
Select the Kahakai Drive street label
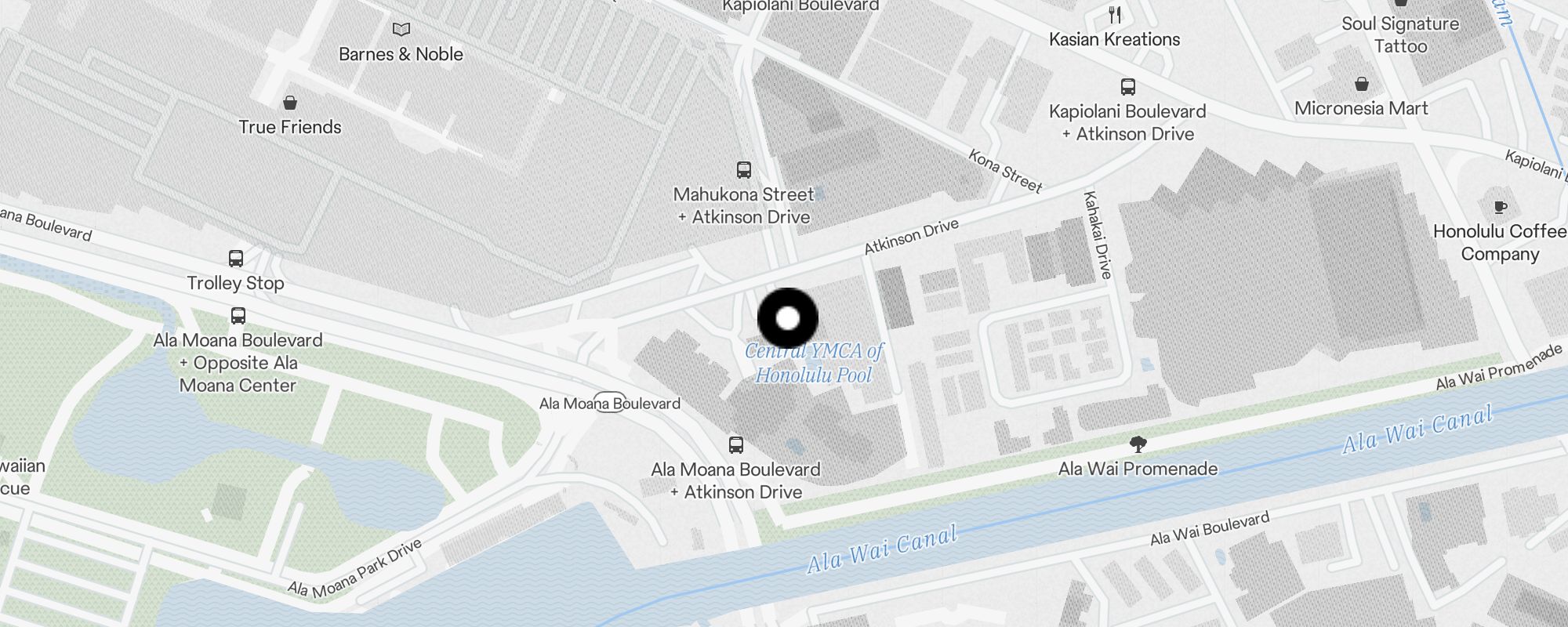point(1098,234)
